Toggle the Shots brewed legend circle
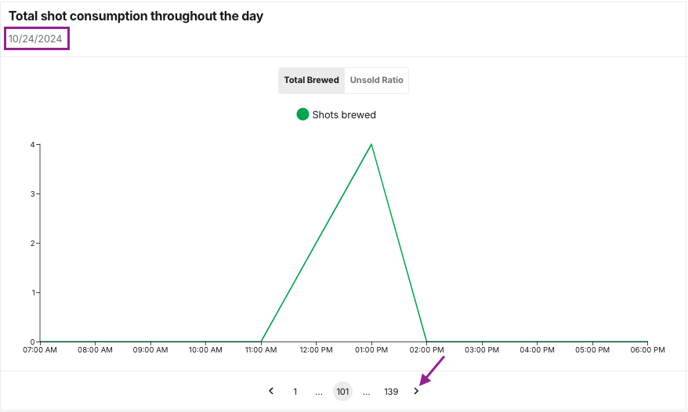 click(x=302, y=115)
